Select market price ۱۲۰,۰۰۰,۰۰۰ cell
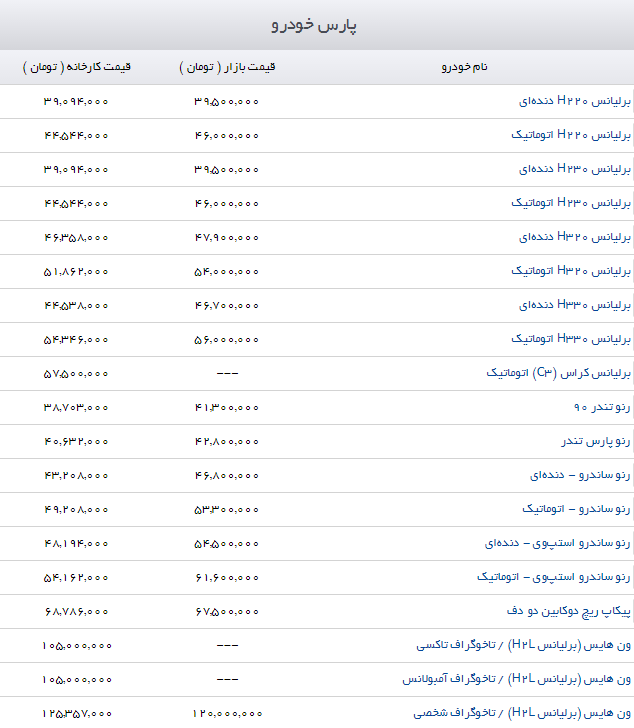The width and height of the screenshot is (634, 728). click(x=227, y=714)
